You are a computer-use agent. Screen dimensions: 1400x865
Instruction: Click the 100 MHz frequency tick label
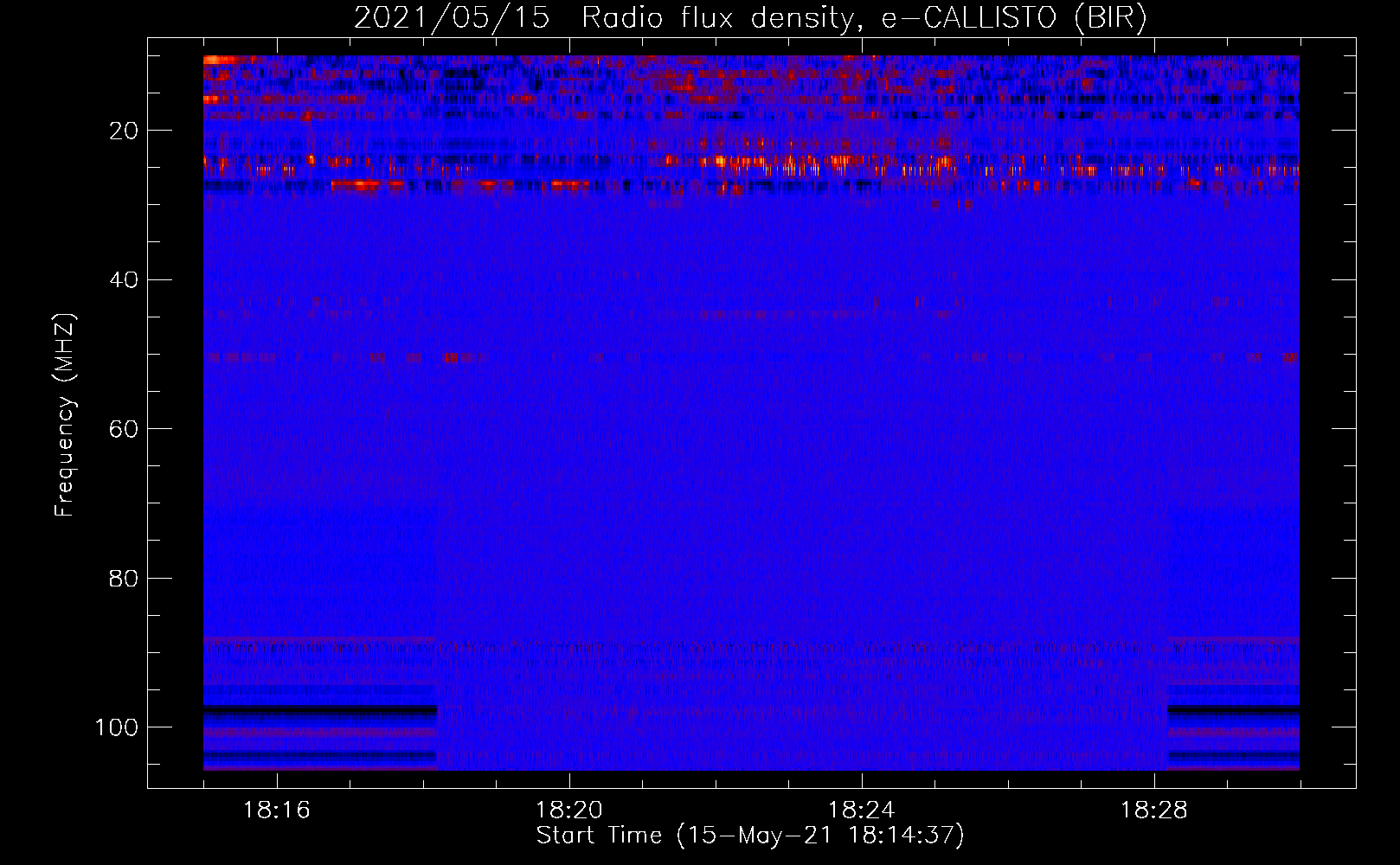click(x=117, y=727)
